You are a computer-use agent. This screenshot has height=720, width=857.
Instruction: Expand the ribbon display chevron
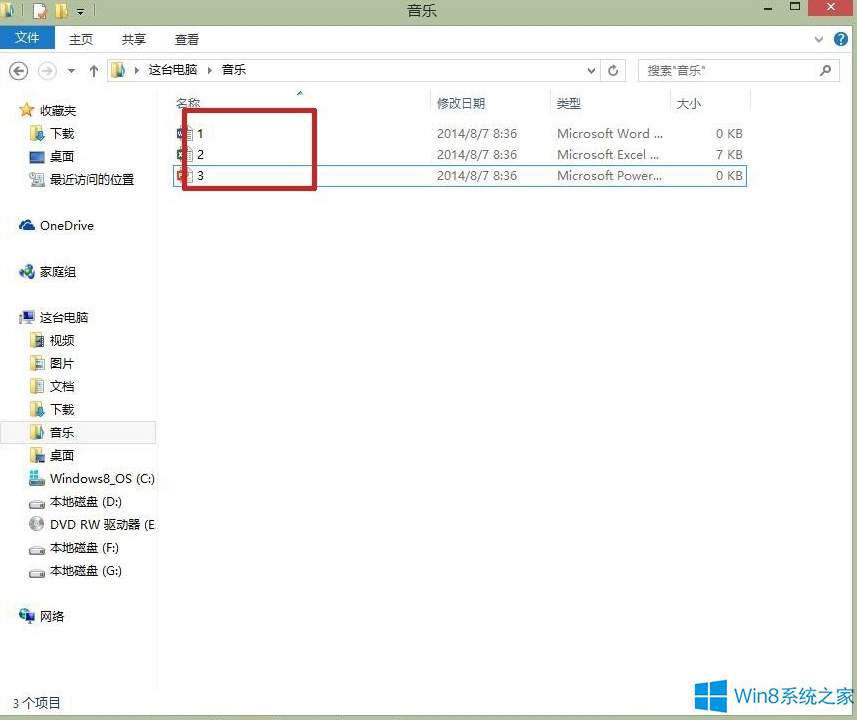[818, 39]
